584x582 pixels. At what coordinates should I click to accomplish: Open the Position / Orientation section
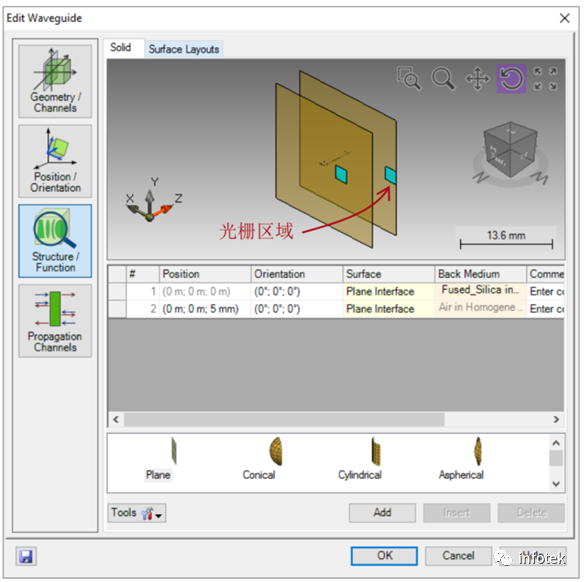point(55,161)
